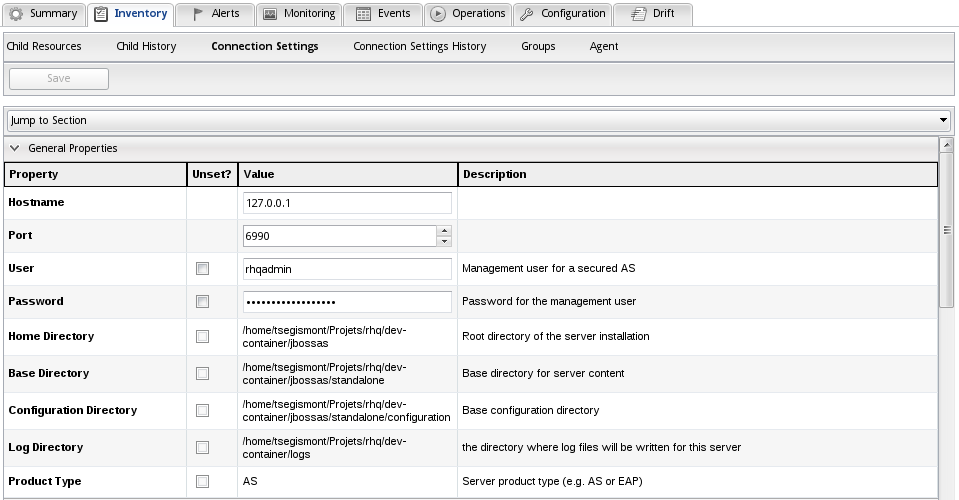
Task: Click 'Base configuration directory' description
Action: 530,410
